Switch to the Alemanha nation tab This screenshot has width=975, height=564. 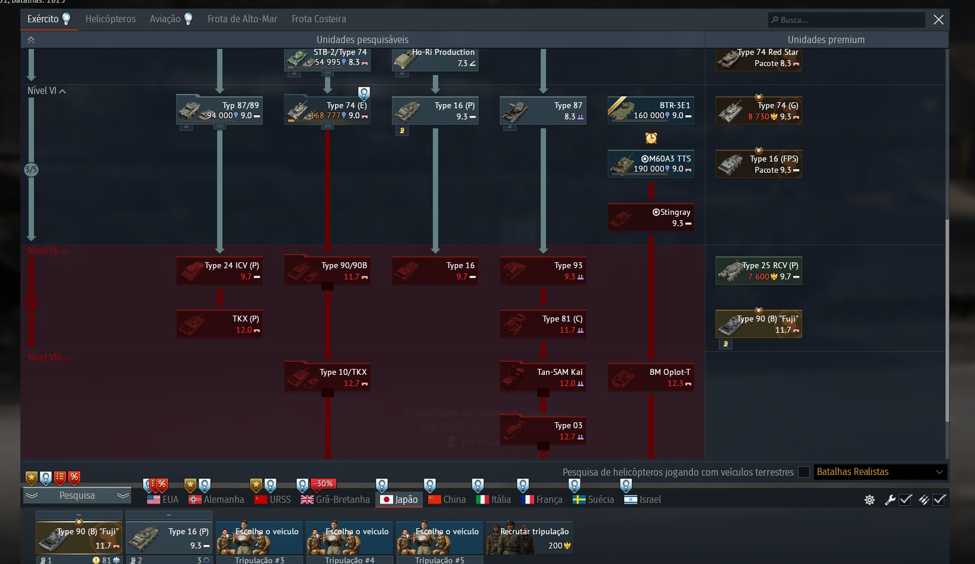(x=216, y=499)
